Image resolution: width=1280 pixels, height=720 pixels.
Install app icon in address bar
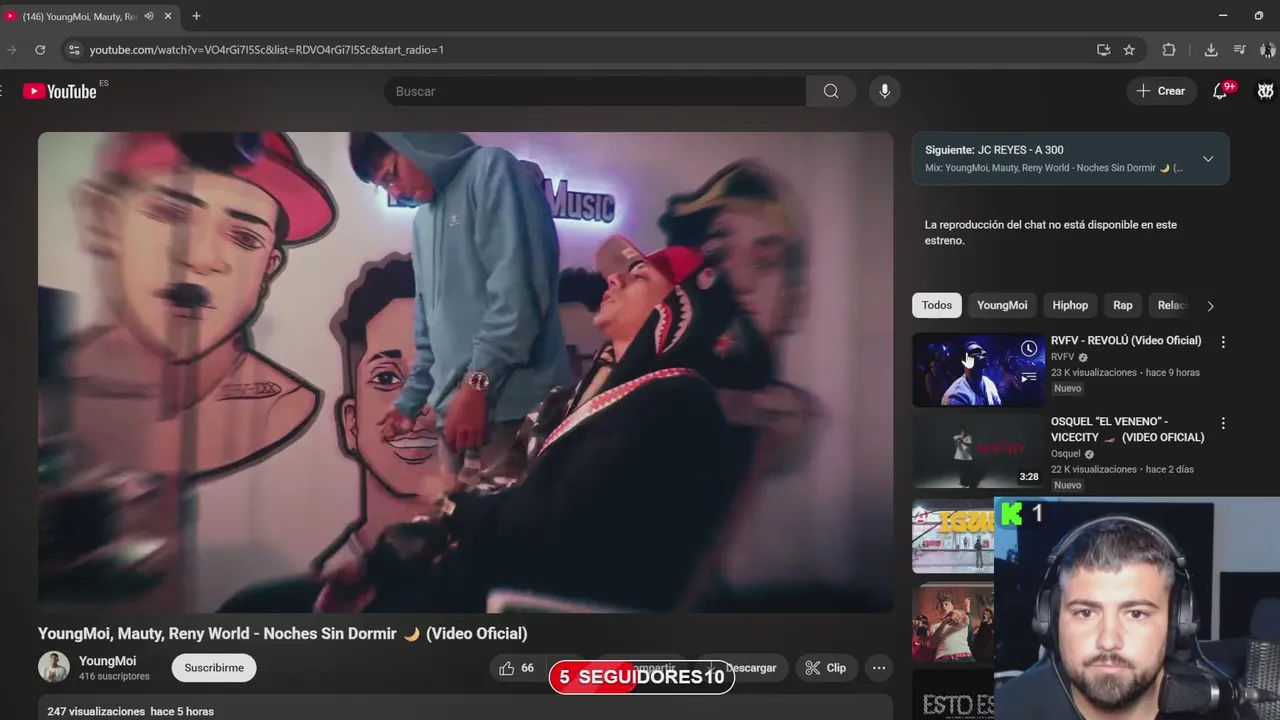1103,49
